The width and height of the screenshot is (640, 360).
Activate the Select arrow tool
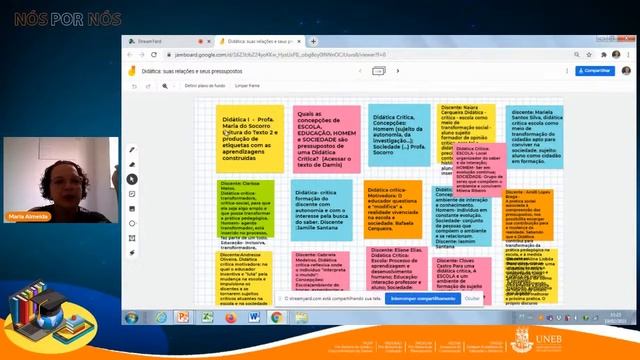(132, 179)
